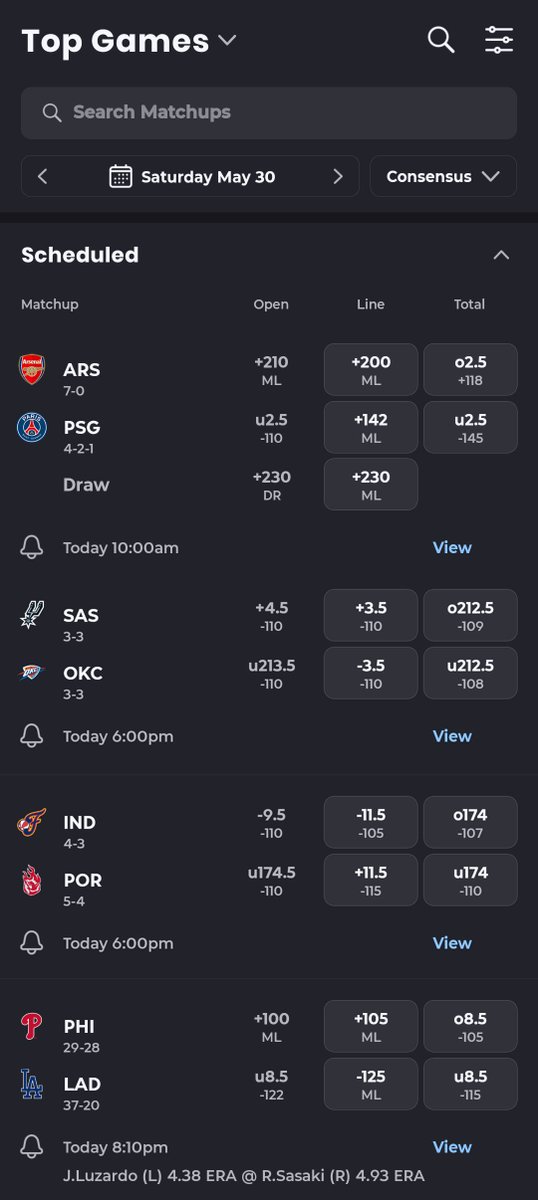Tap the Arsenal team logo

point(32,370)
